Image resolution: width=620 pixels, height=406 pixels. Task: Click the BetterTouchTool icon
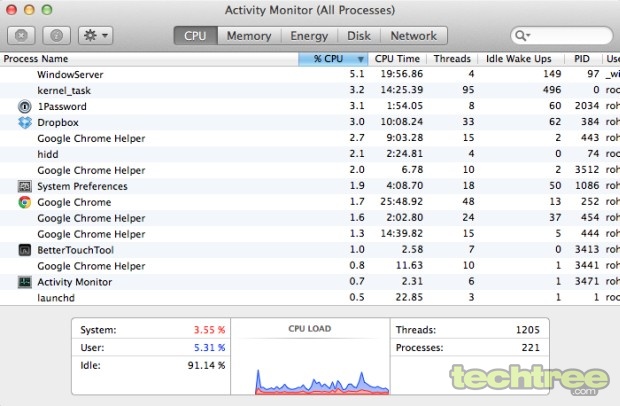25,250
